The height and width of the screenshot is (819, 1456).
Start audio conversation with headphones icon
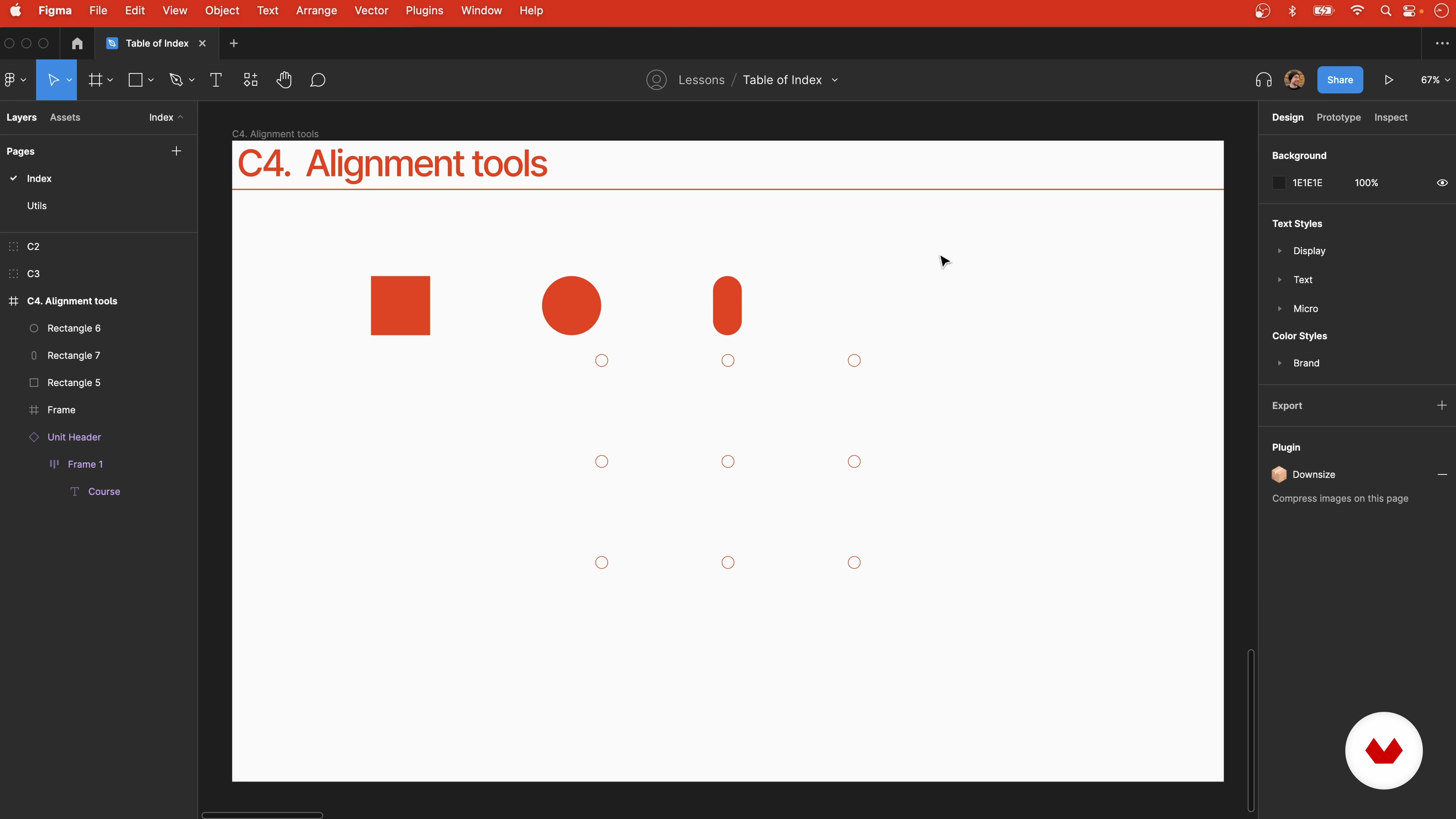point(1264,80)
